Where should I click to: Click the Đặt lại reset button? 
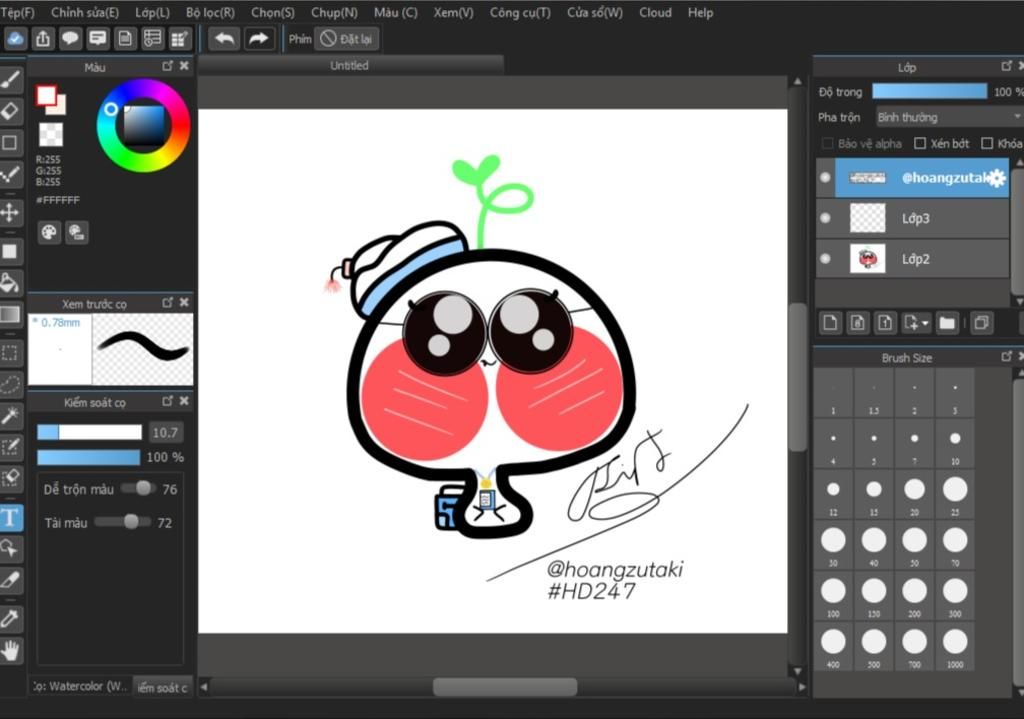pyautogui.click(x=347, y=39)
